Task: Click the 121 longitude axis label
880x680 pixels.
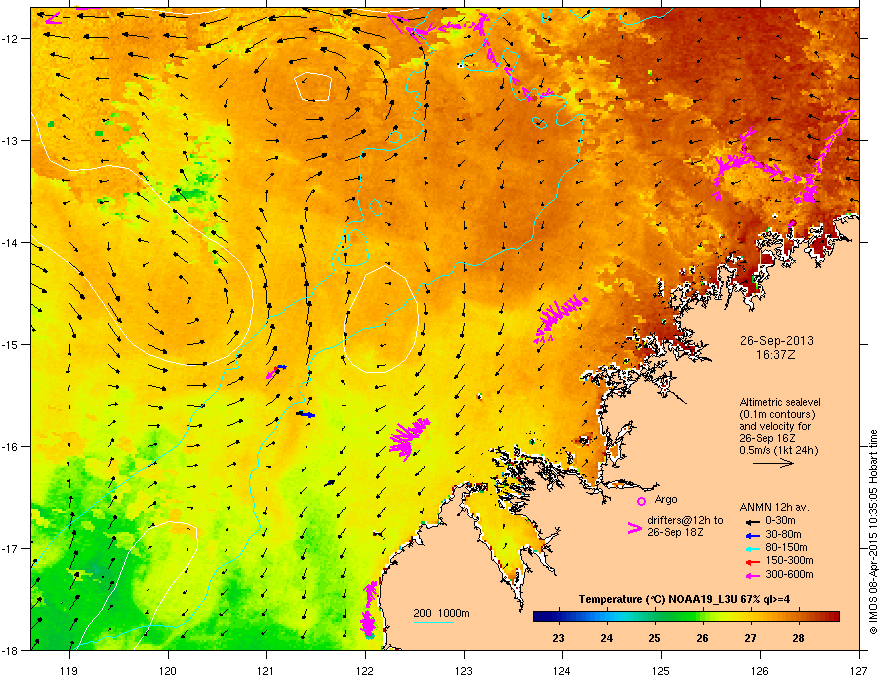Action: click(x=266, y=670)
